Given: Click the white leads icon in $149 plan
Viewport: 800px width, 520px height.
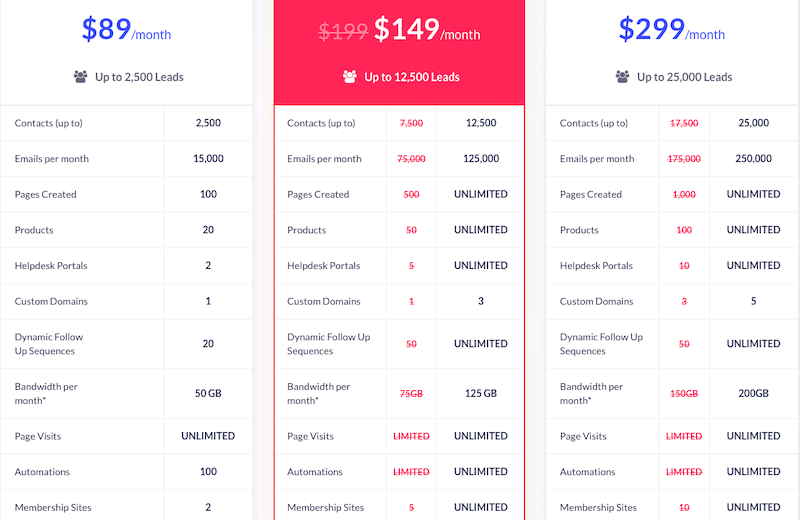Looking at the screenshot, I should click(x=349, y=77).
